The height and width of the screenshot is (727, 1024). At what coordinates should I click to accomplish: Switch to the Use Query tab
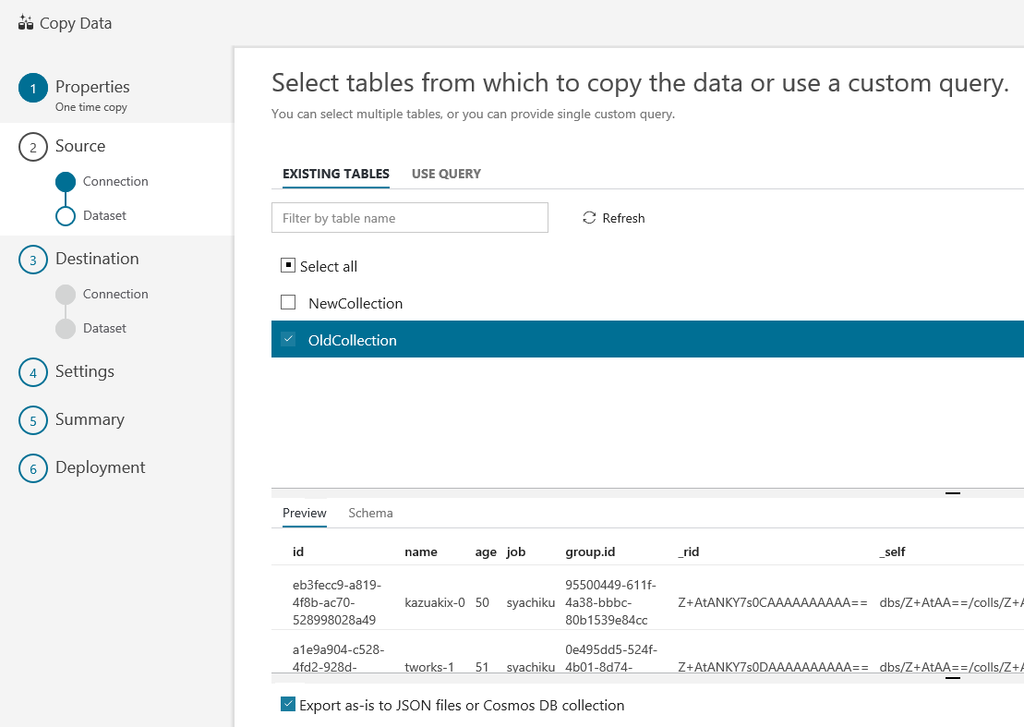(x=446, y=174)
